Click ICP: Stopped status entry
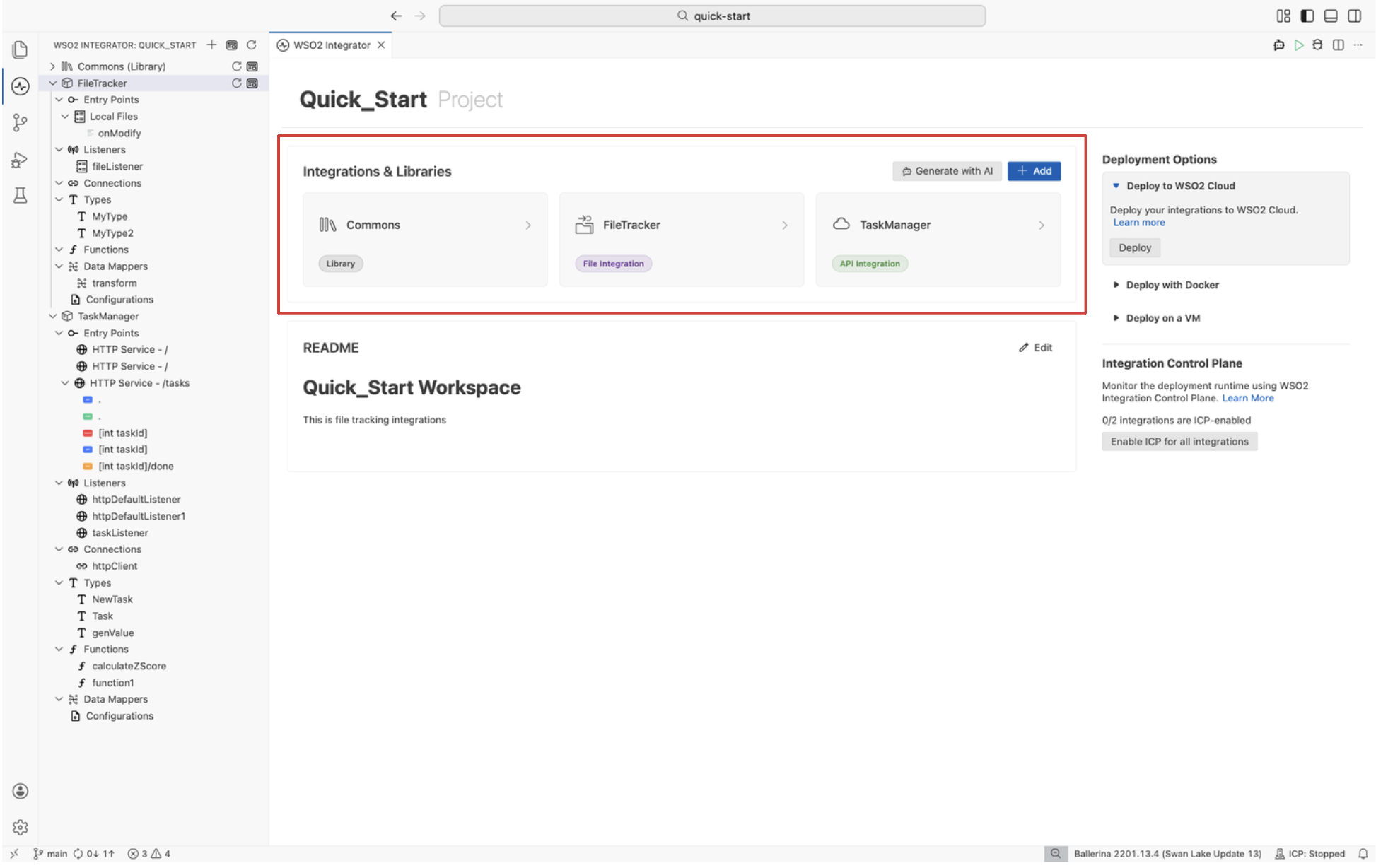 (x=1310, y=854)
